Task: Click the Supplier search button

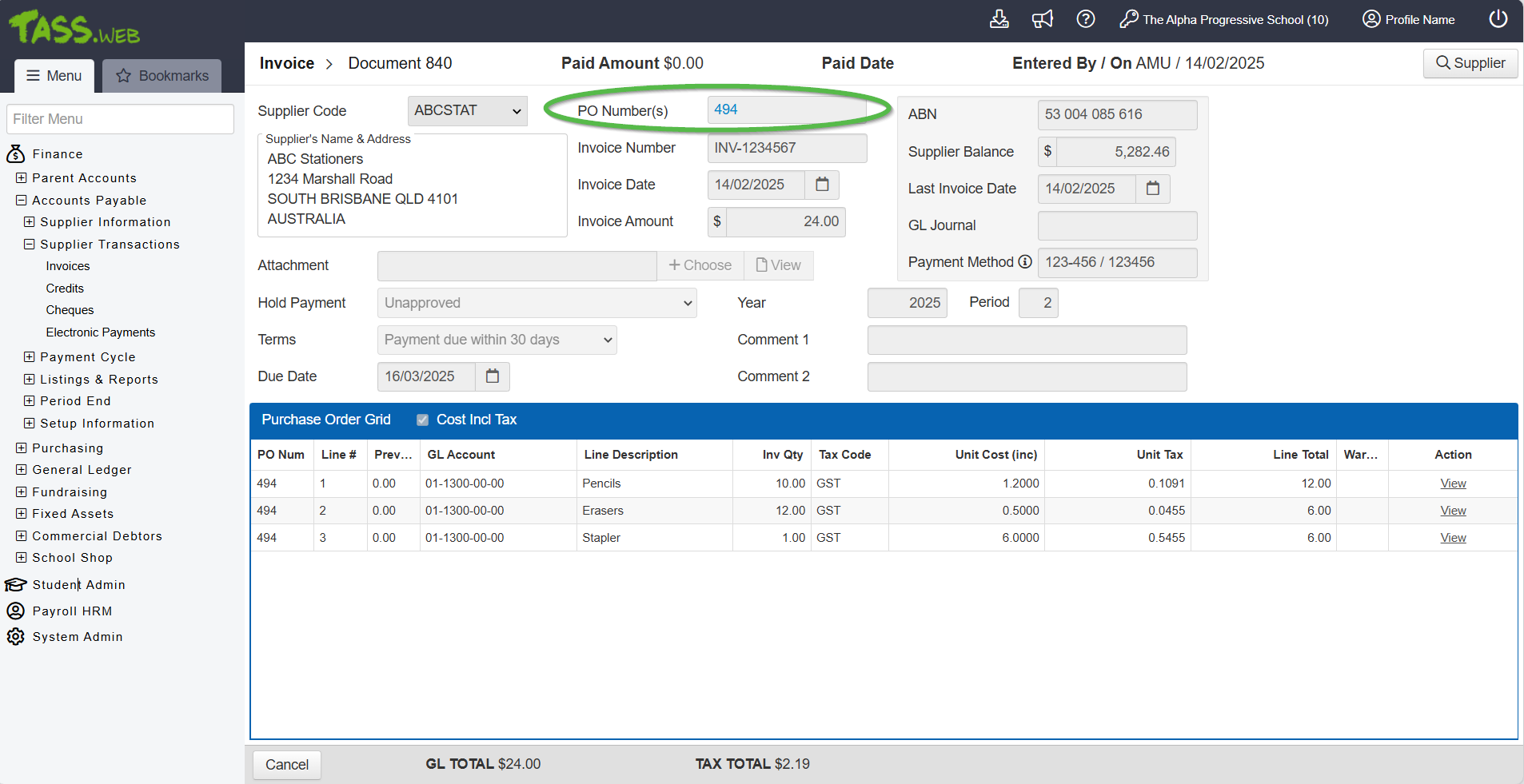Action: click(1470, 63)
